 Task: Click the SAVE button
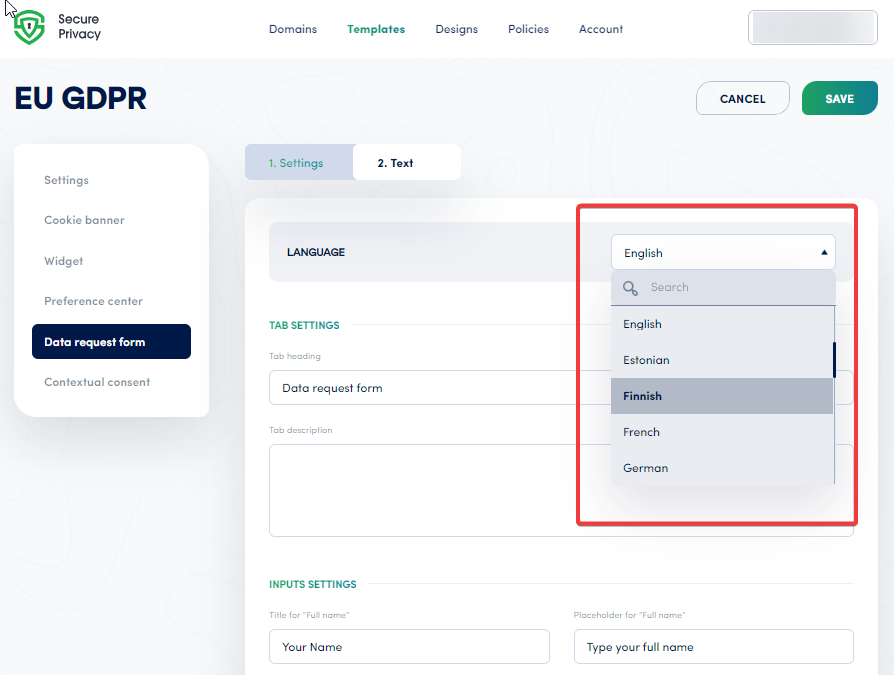pyautogui.click(x=839, y=98)
